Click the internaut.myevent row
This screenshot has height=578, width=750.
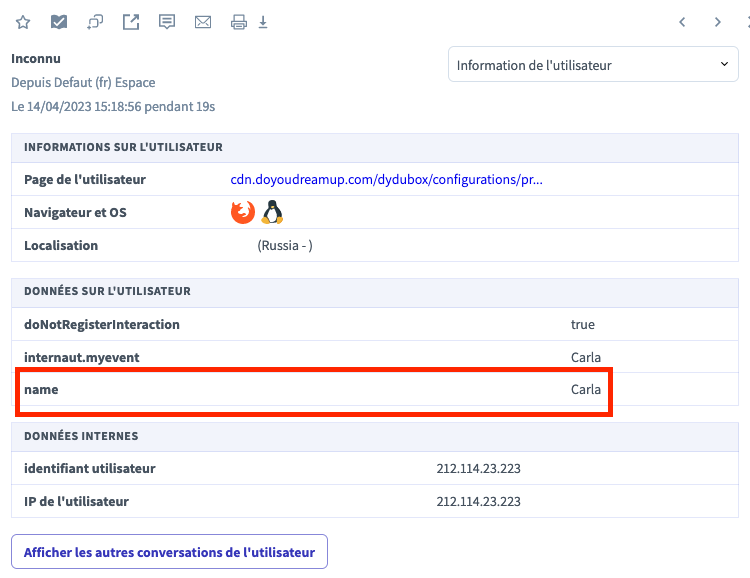point(313,357)
